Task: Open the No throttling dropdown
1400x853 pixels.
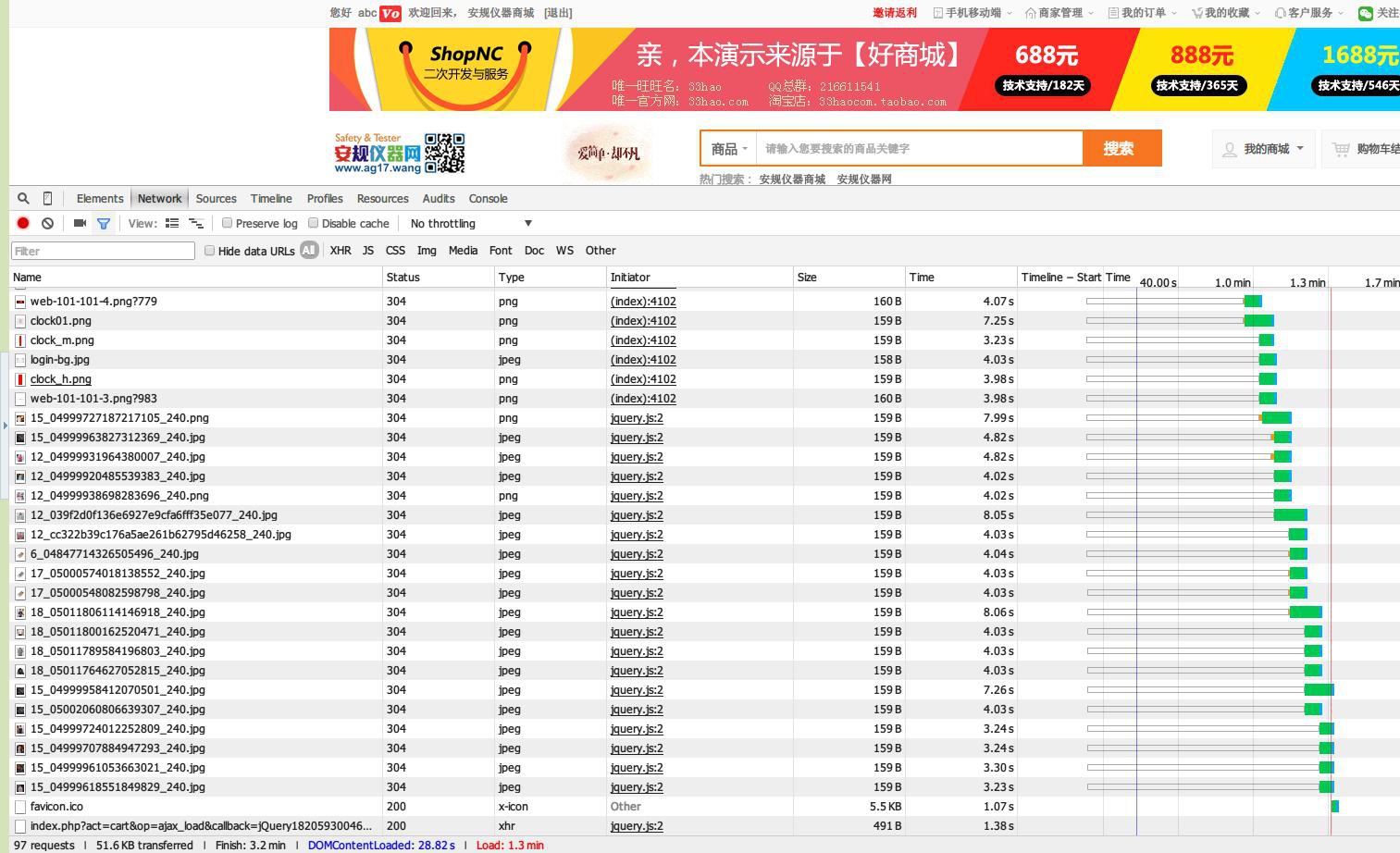Action: (x=471, y=223)
